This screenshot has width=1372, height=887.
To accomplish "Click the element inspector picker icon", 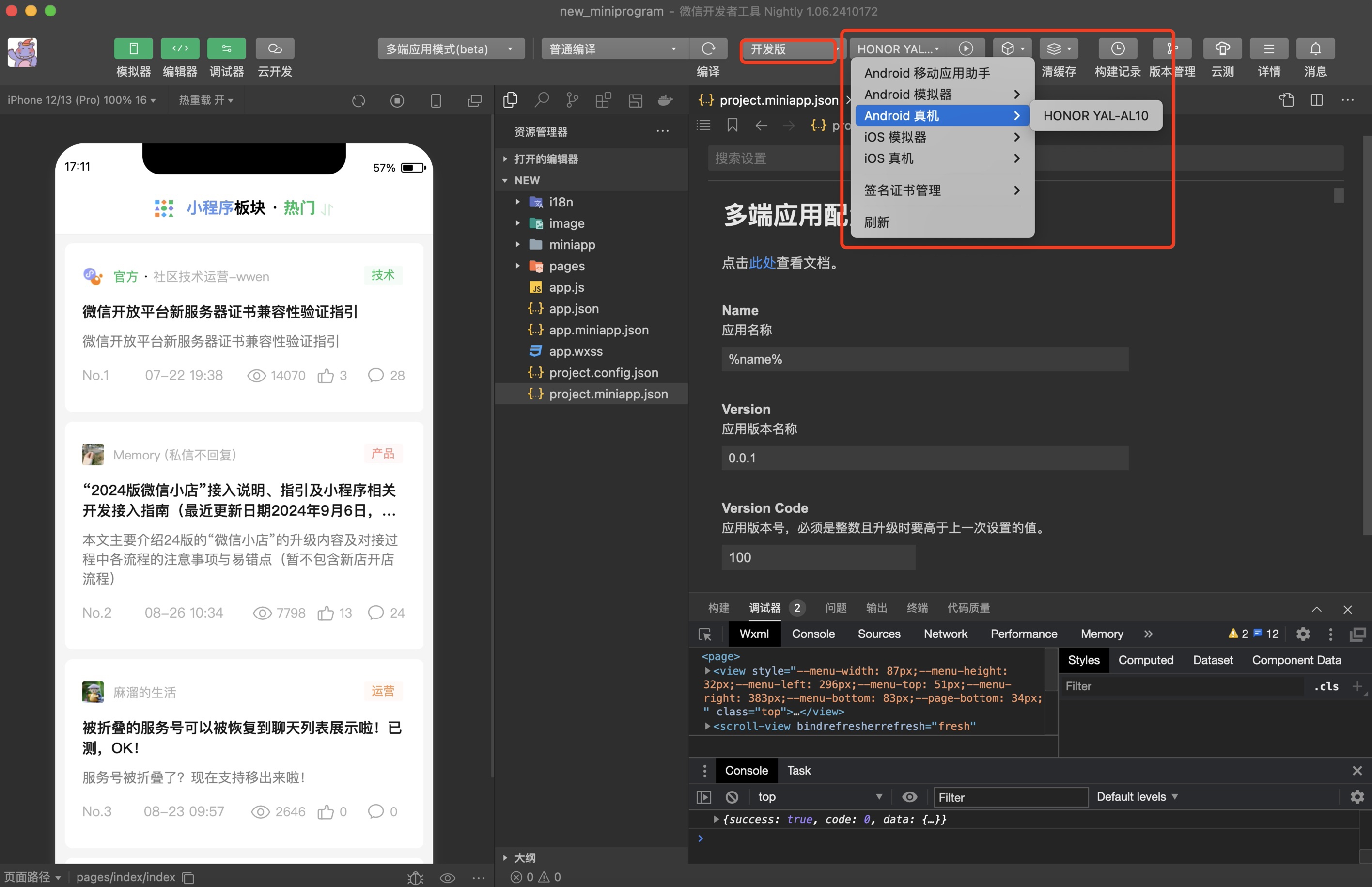I will click(705, 635).
